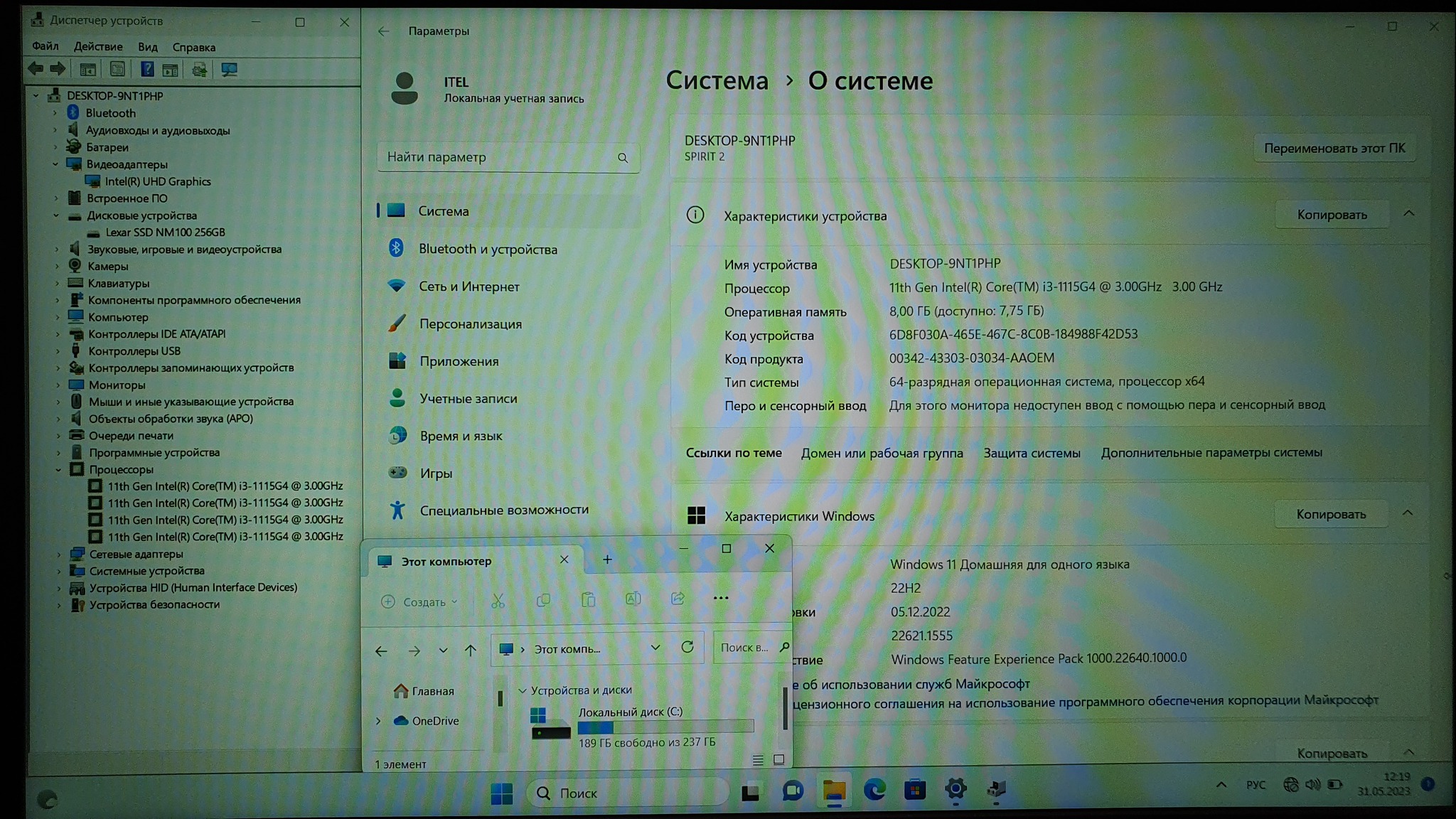This screenshot has height=819, width=1456.
Task: Collapse Характеристики устройства section chevron
Action: (1408, 214)
